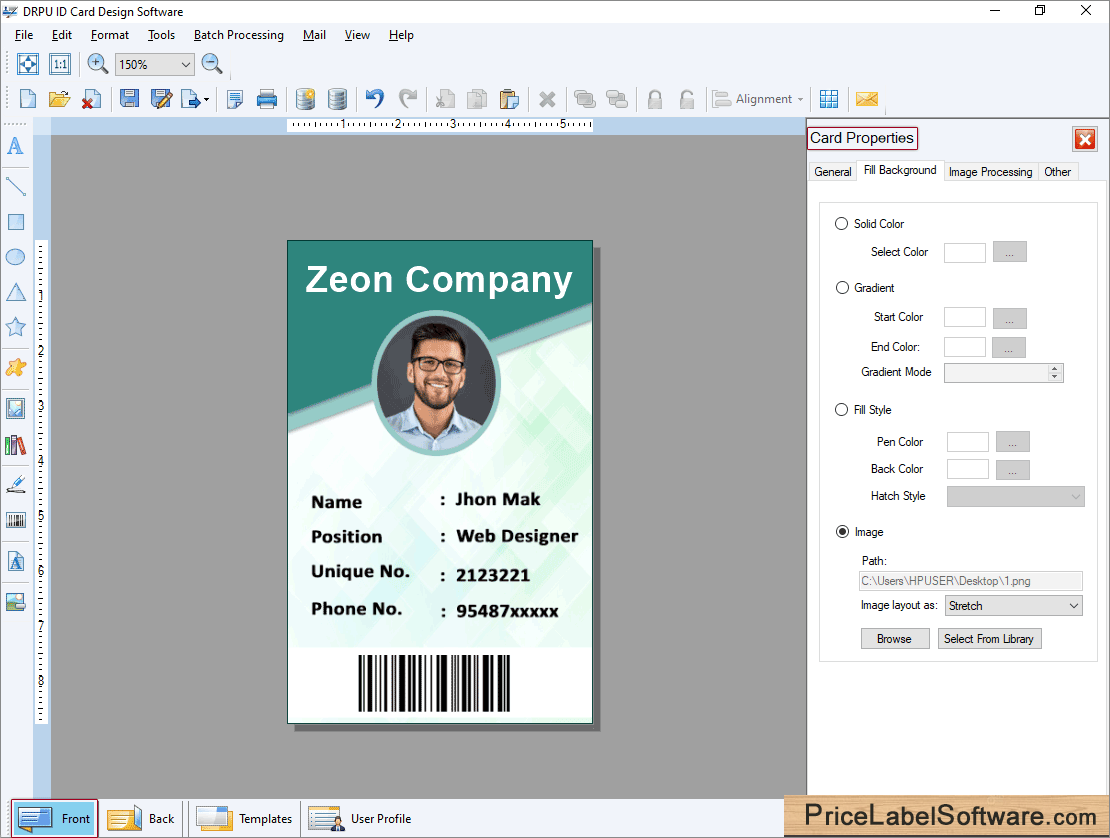The image size is (1110, 838).
Task: Click the Email card toolbar icon
Action: tap(866, 99)
